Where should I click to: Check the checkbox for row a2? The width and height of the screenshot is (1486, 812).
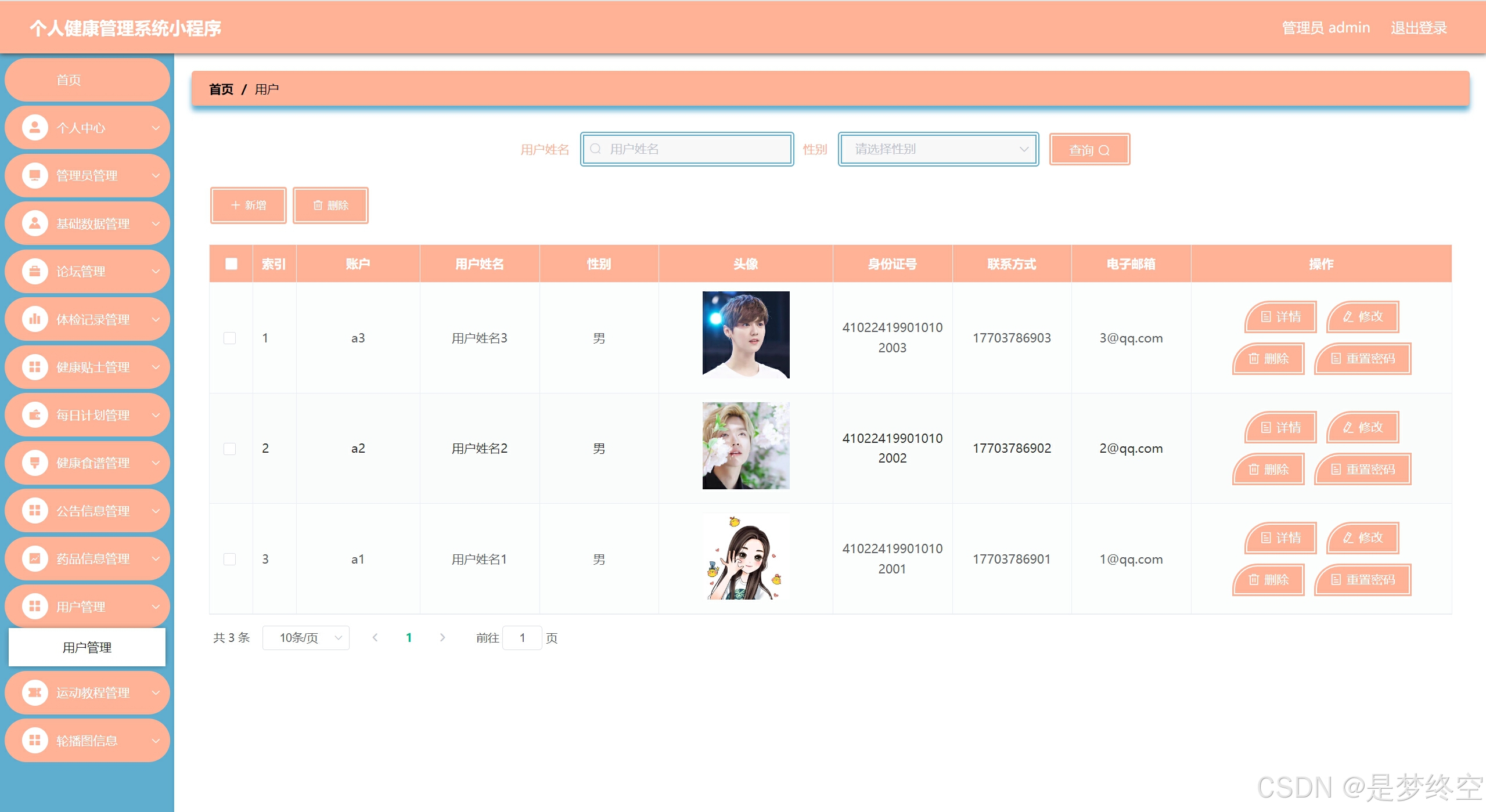[x=230, y=449]
